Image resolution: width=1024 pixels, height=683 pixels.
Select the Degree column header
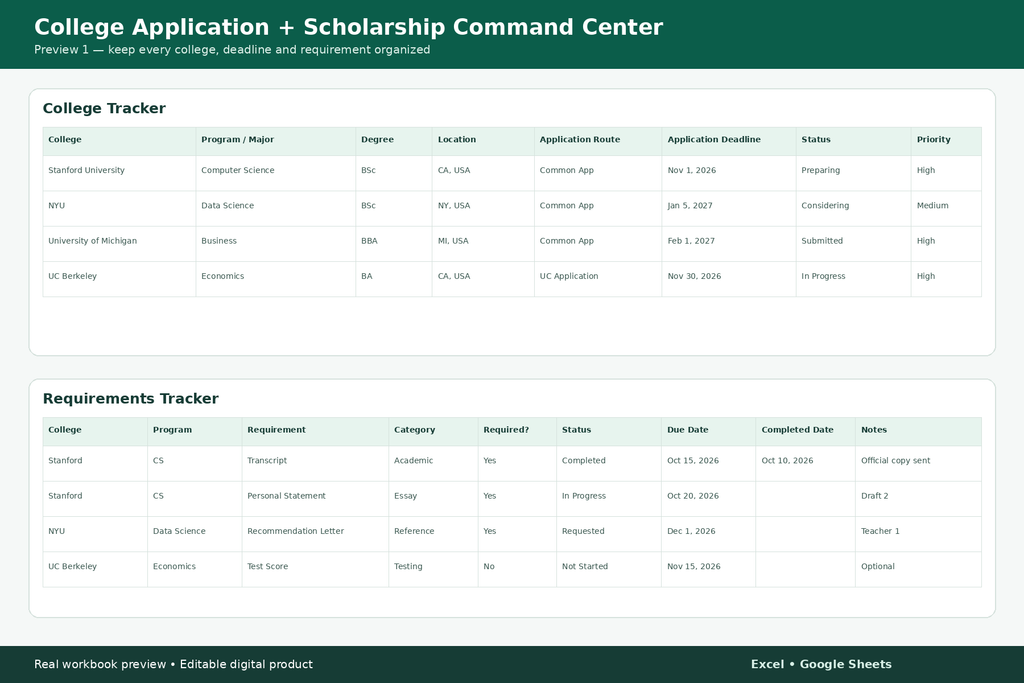click(x=394, y=140)
